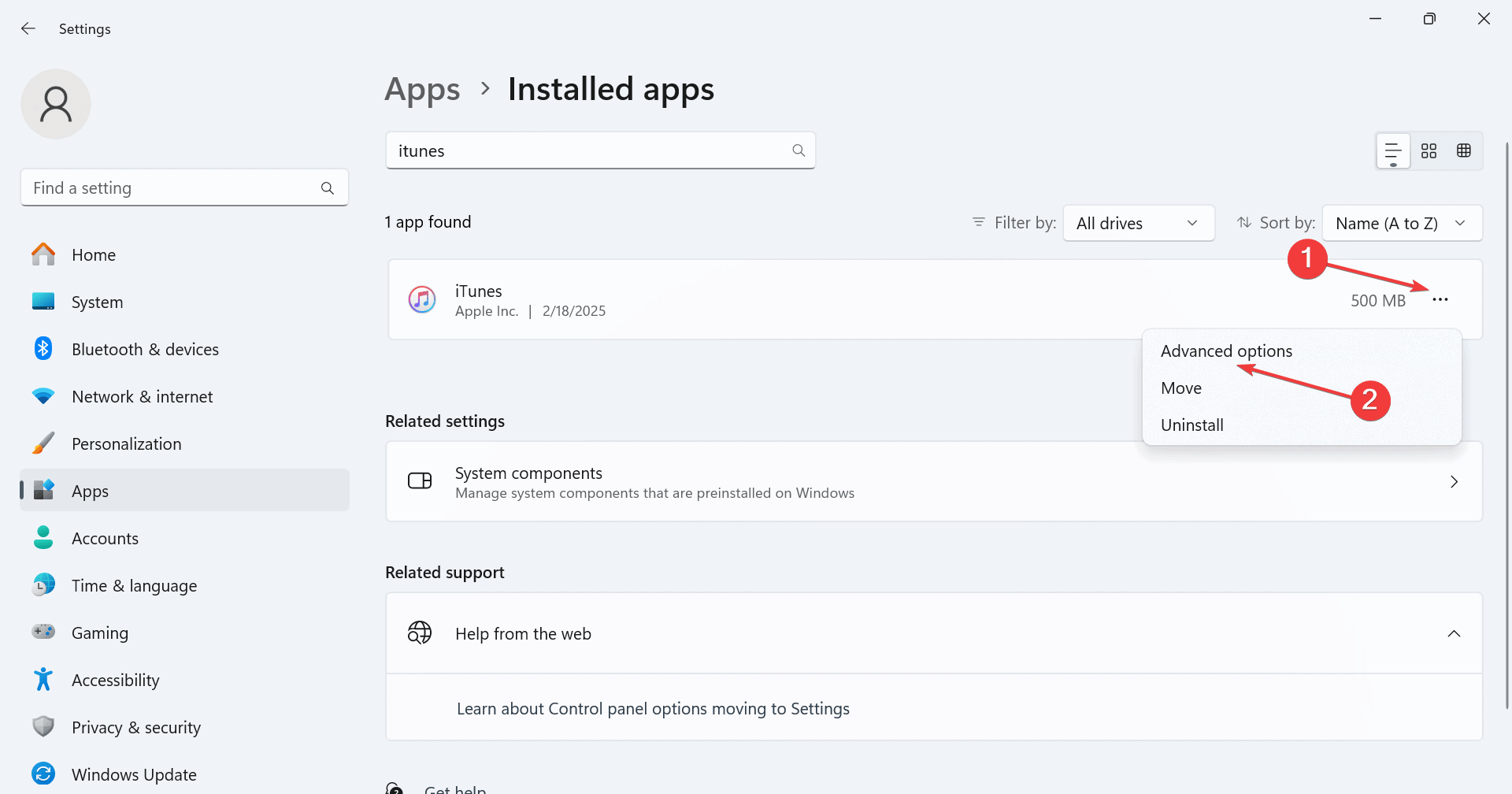Image resolution: width=1512 pixels, height=794 pixels.
Task: Open Privacy & security settings
Action: pos(135,728)
